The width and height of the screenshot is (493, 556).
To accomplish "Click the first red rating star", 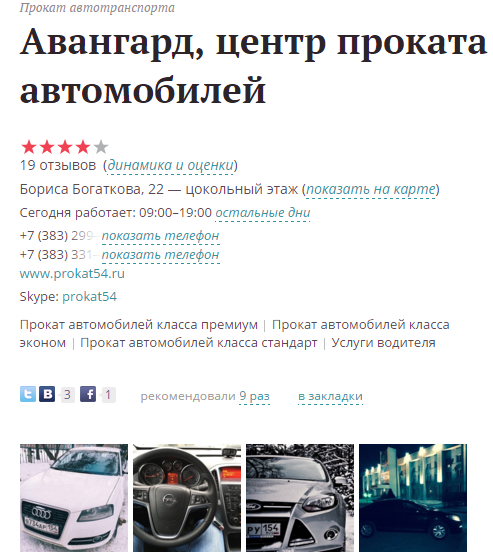I will 29,147.
